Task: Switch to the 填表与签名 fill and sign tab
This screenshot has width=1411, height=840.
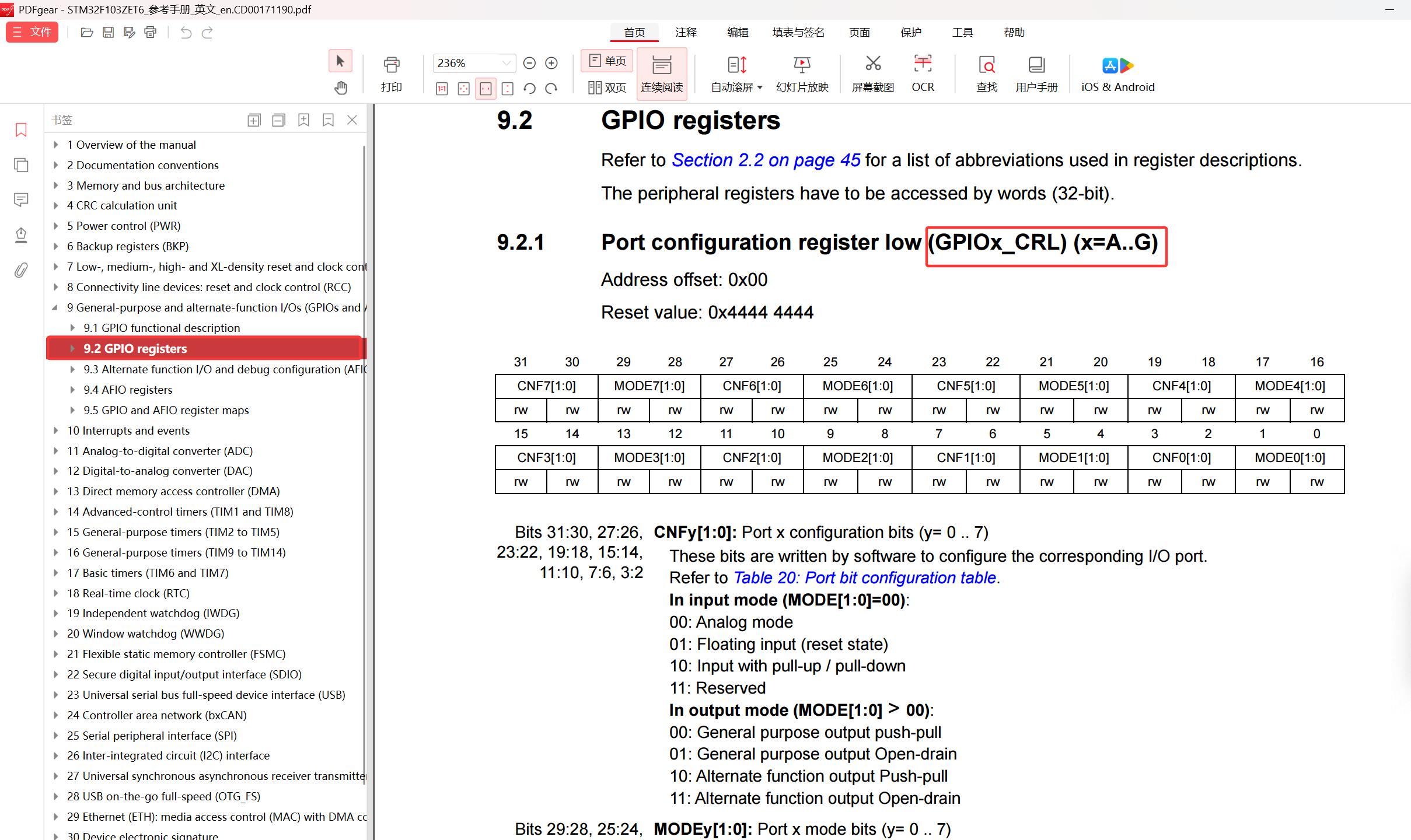Action: 798,33
